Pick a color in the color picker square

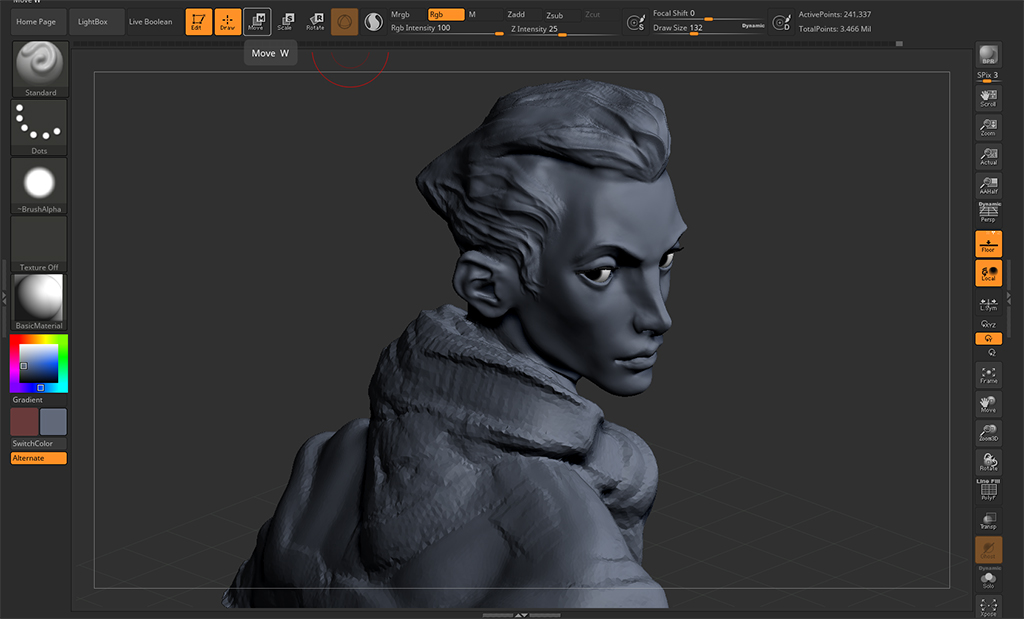39,363
